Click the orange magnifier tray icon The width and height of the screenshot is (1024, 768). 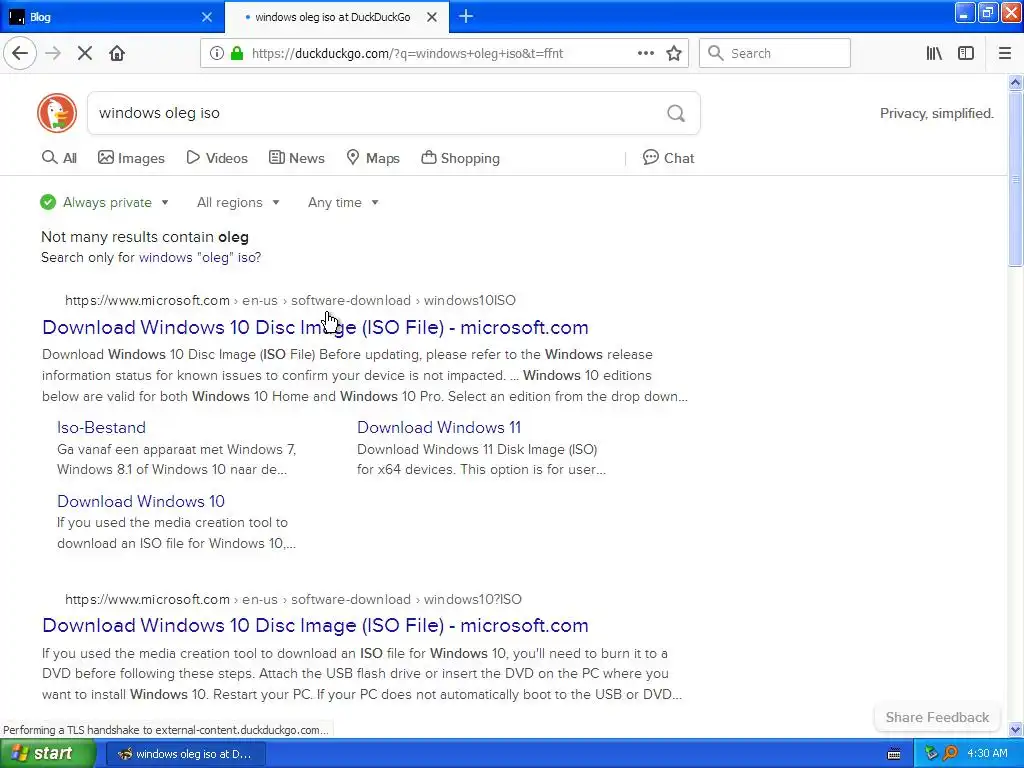click(950, 754)
